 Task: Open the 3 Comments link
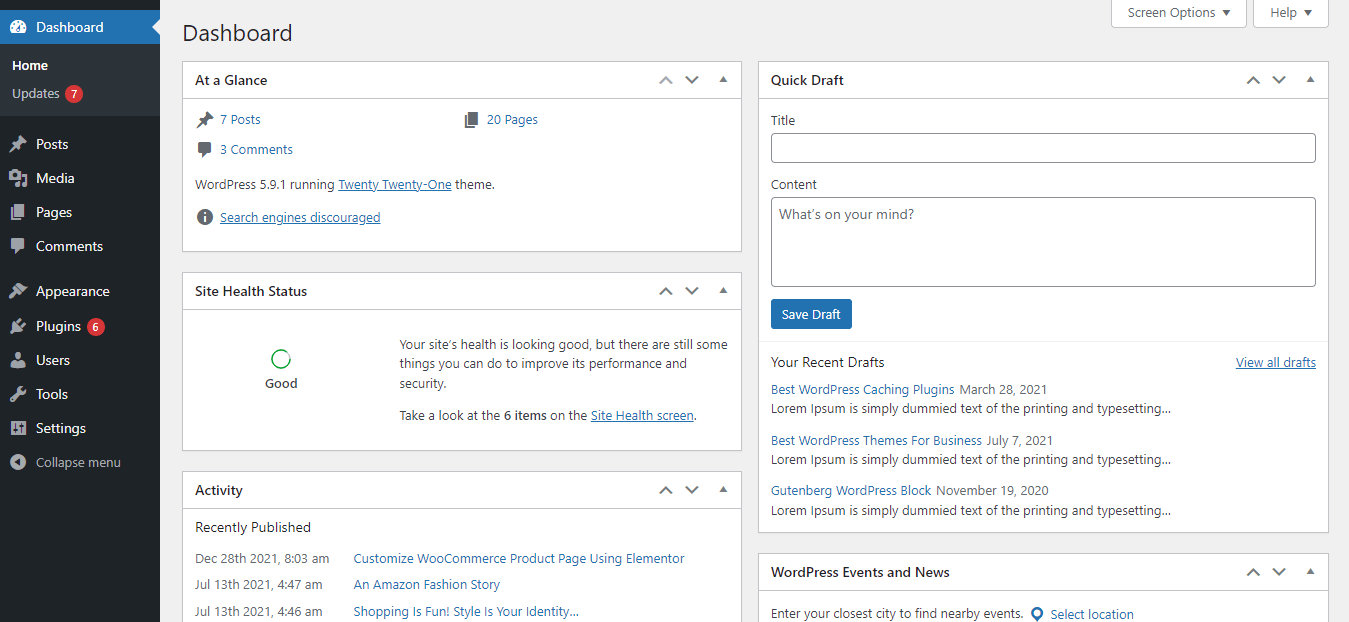pos(256,149)
